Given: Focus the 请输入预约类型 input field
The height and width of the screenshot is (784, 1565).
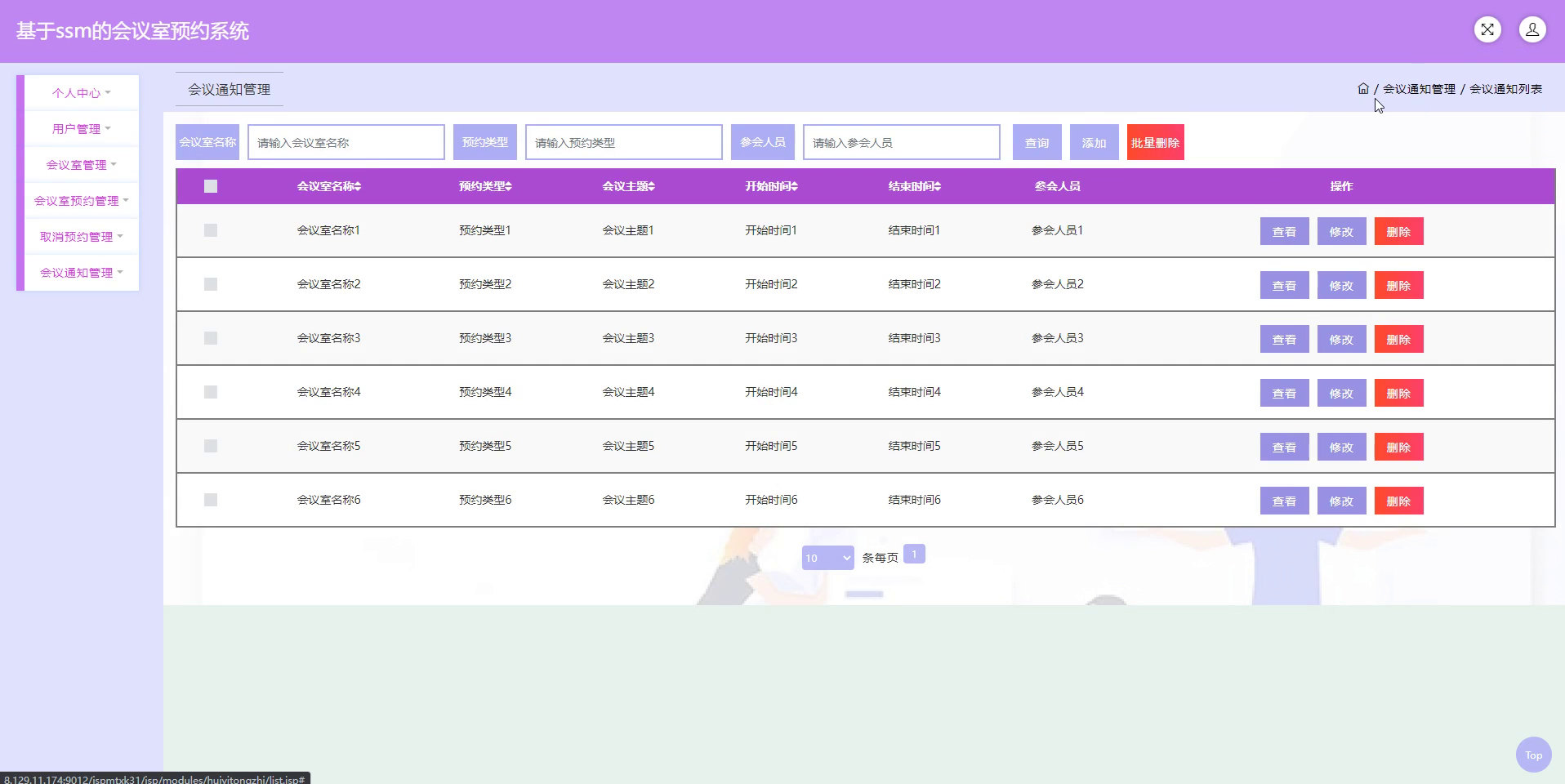Looking at the screenshot, I should [x=624, y=142].
